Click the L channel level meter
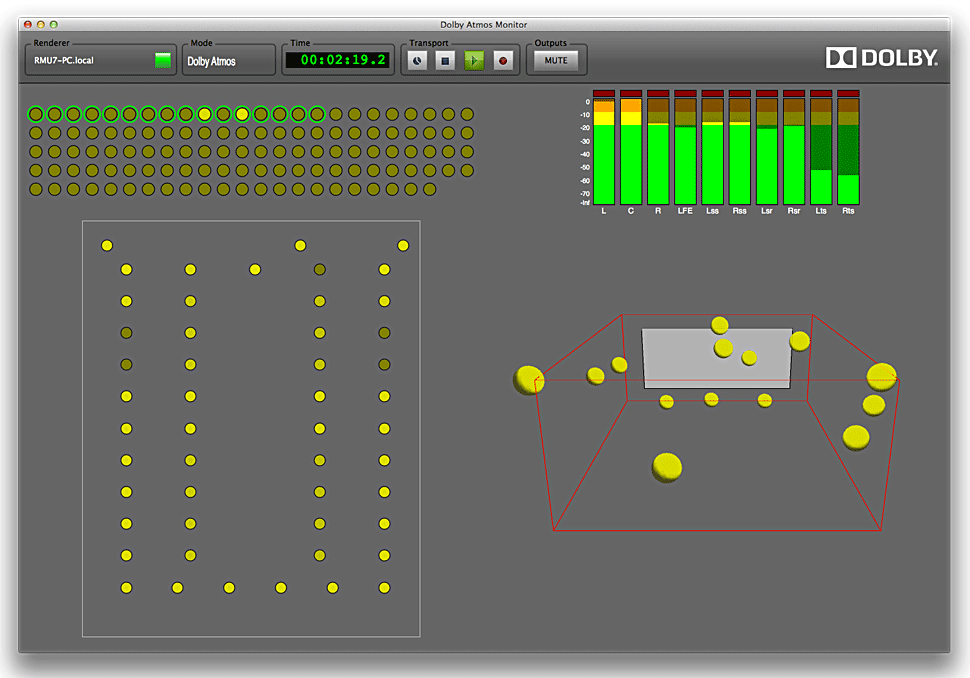Screen dimensions: 970x678 [604, 150]
